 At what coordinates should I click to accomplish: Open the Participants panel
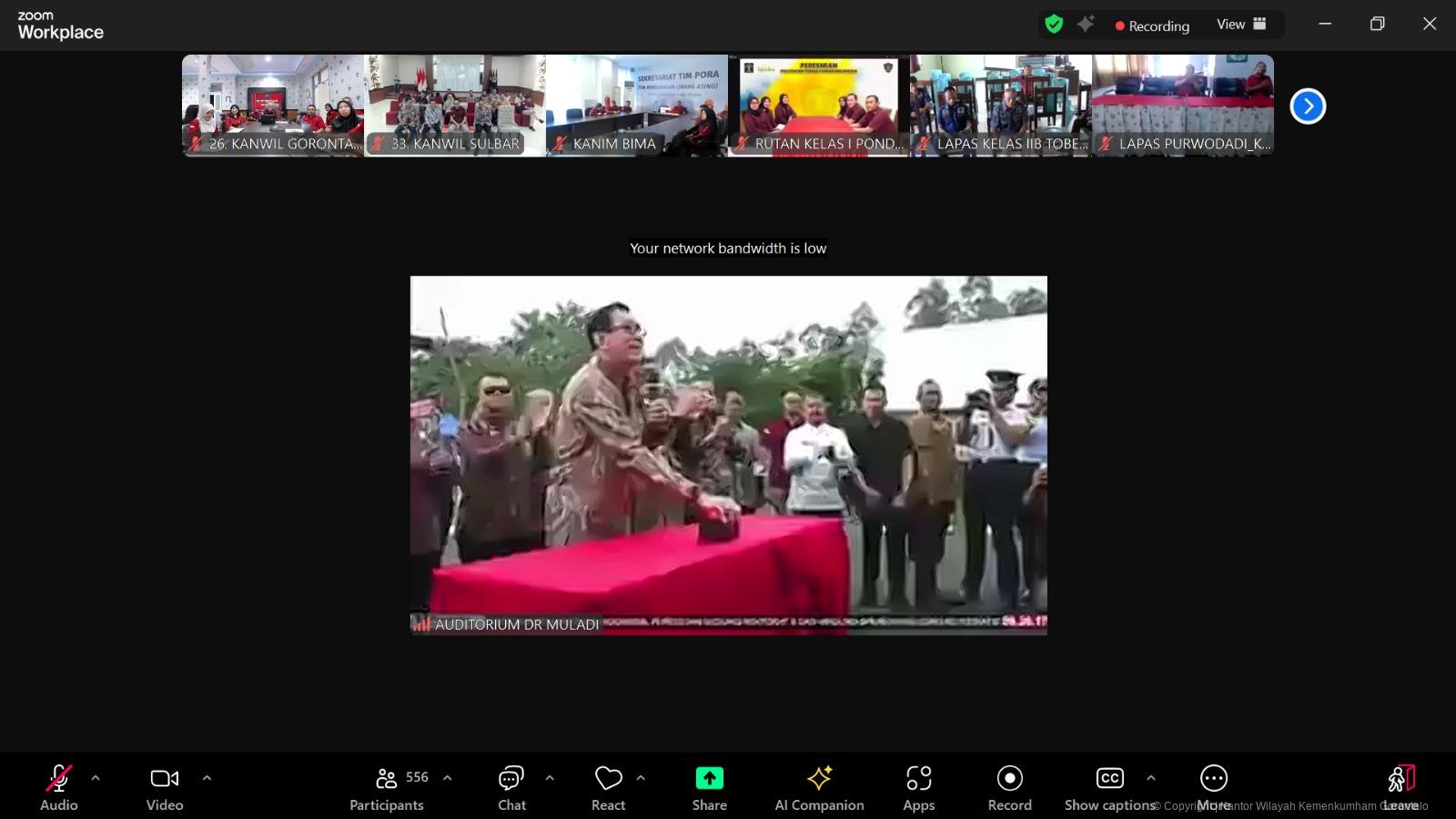click(387, 788)
